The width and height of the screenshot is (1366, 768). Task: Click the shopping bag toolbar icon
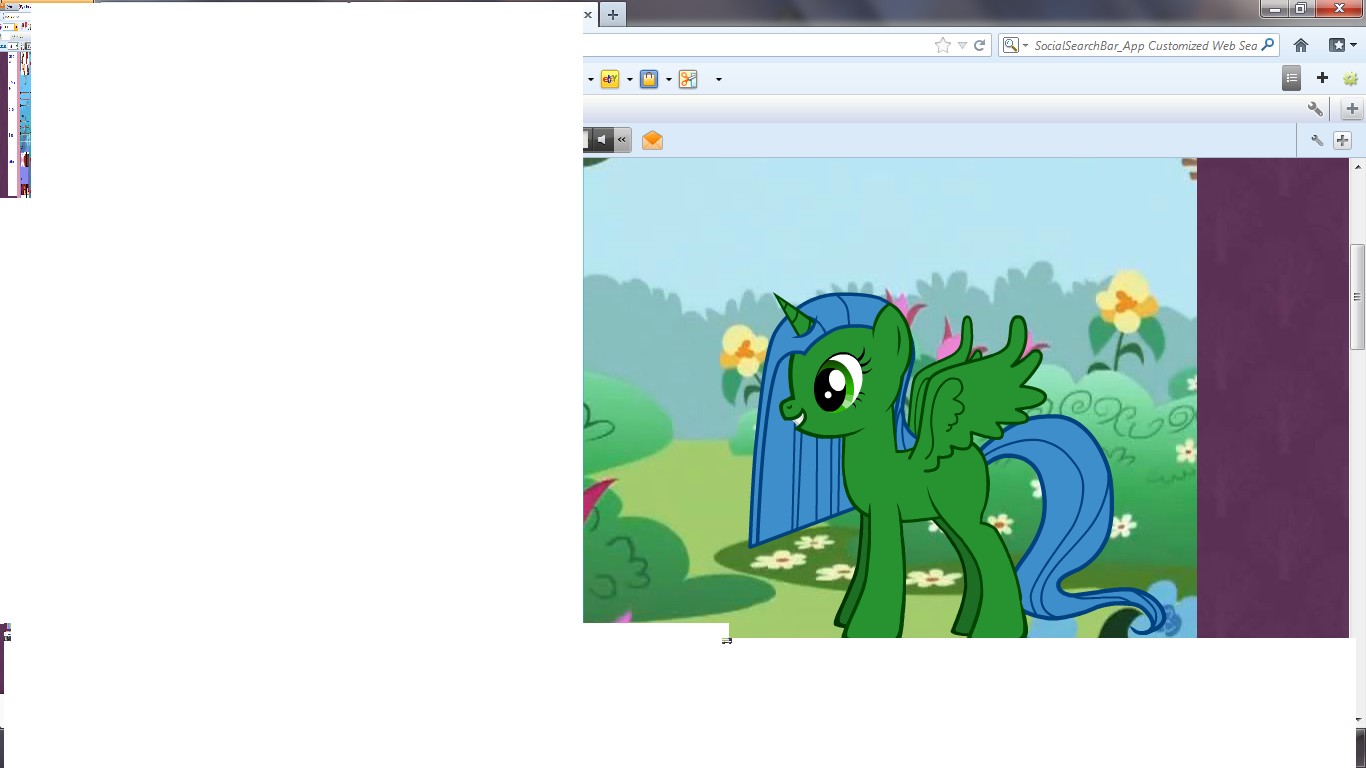(x=649, y=79)
